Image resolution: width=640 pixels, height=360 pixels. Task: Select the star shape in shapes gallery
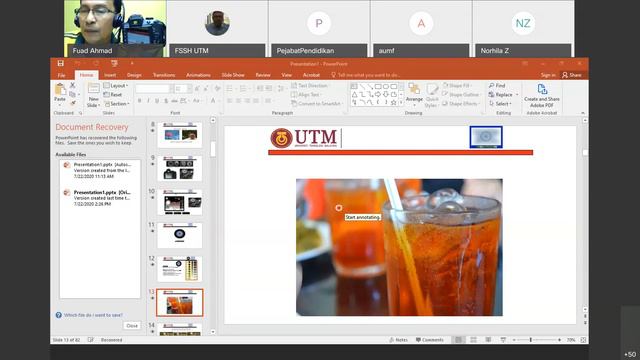pyautogui.click(x=393, y=103)
